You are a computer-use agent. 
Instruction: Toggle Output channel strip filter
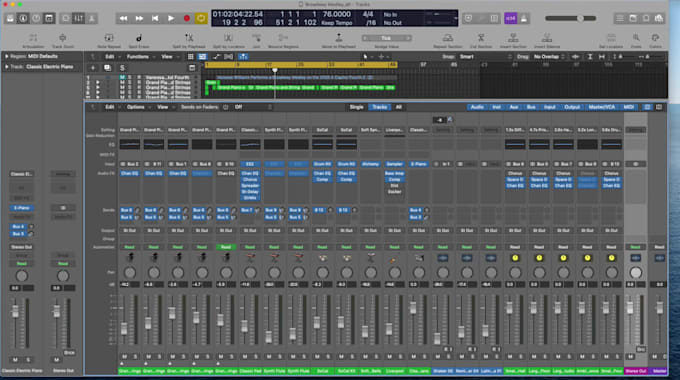coord(572,107)
